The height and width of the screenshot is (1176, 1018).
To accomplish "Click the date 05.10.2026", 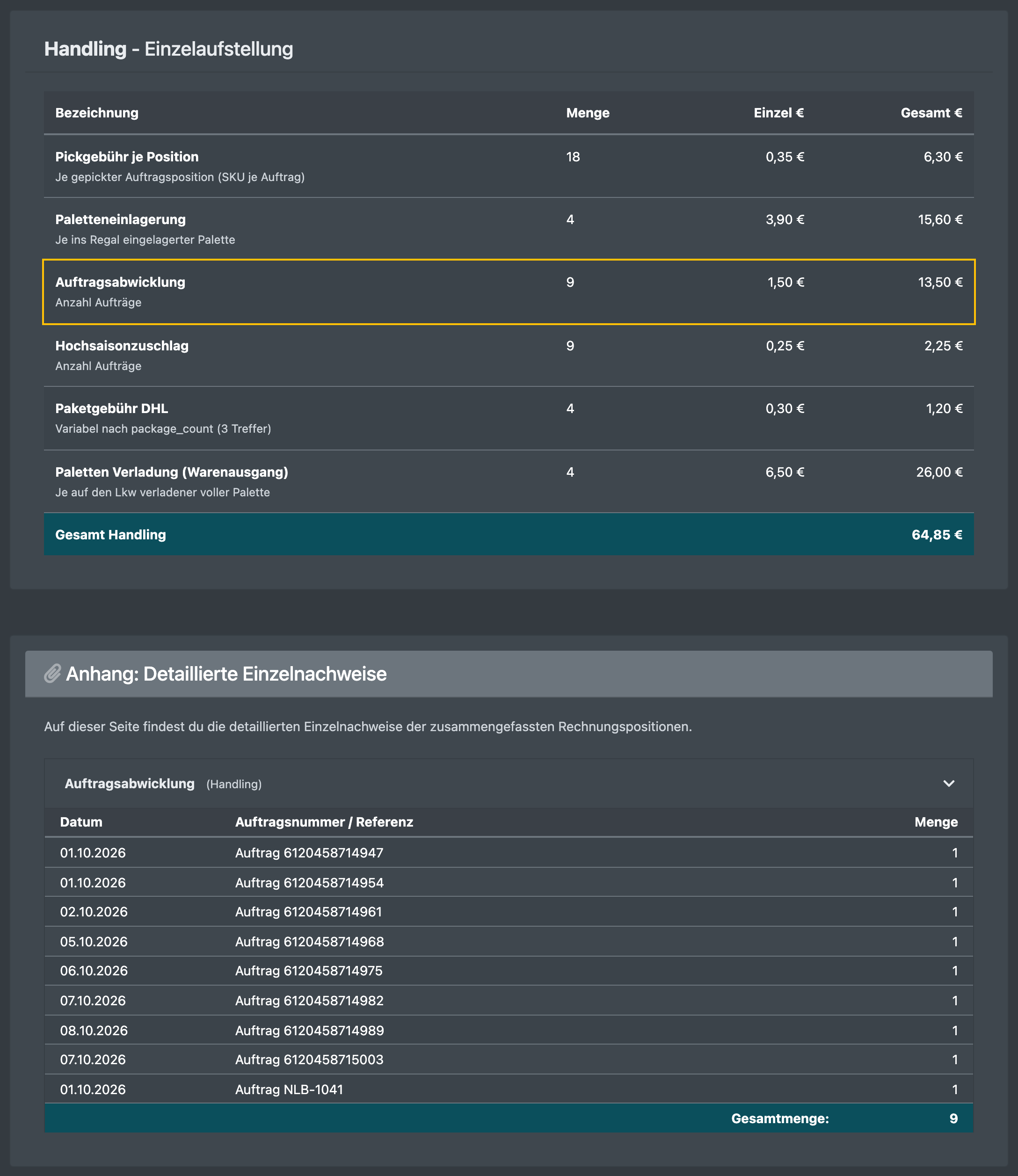I will coord(94,942).
